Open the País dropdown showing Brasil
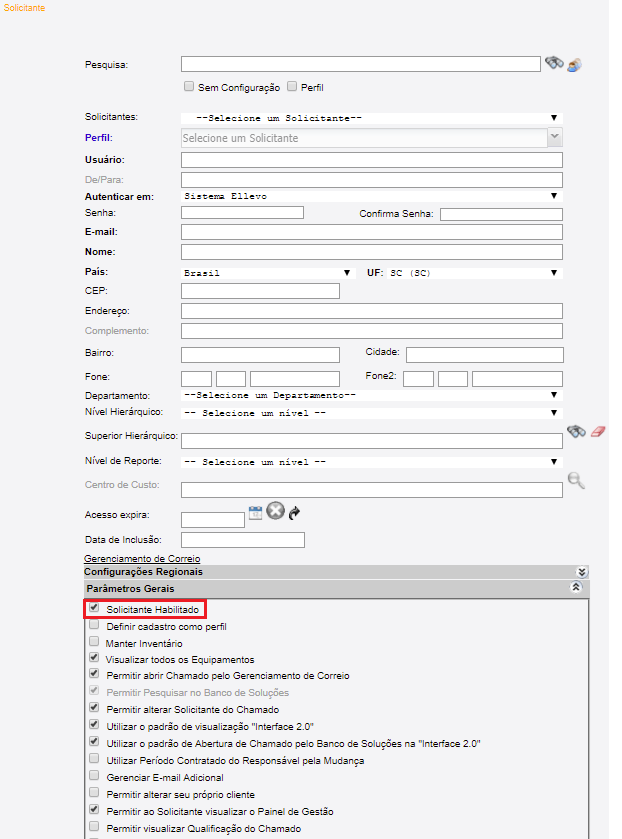The width and height of the screenshot is (622, 839). [x=268, y=273]
